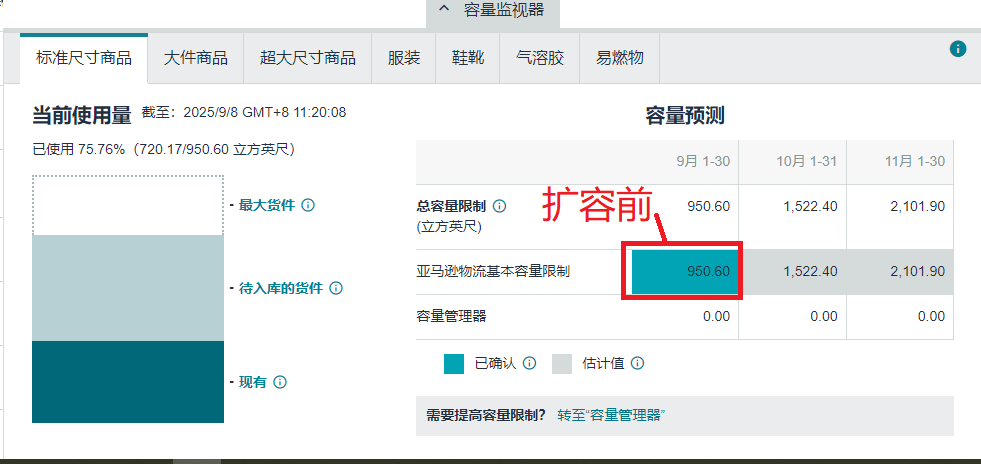Select the 服装 tab

(404, 58)
